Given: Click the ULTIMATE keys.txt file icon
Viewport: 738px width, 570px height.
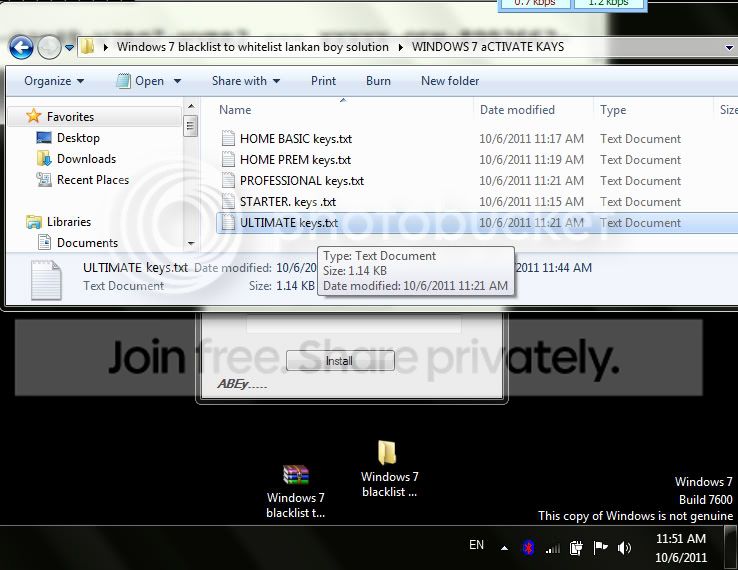Looking at the screenshot, I should click(x=228, y=222).
